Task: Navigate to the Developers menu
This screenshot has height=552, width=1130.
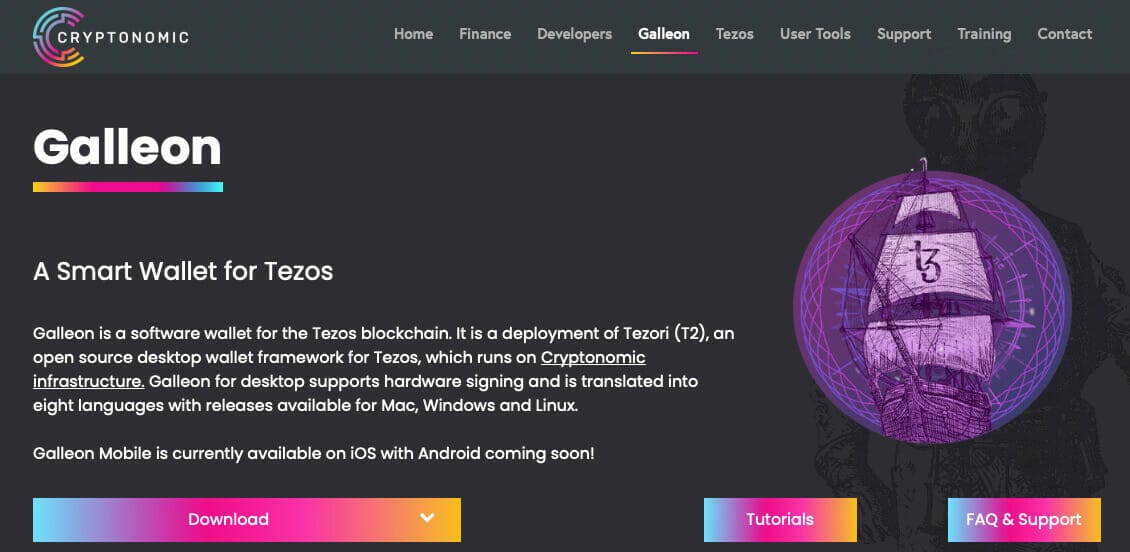Action: [x=574, y=34]
